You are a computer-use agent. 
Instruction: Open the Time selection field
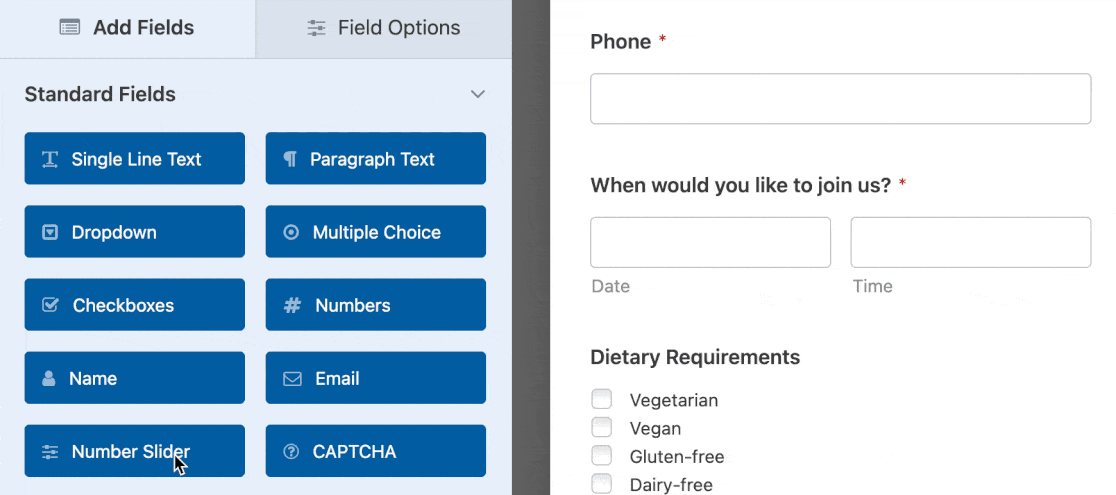tap(970, 242)
